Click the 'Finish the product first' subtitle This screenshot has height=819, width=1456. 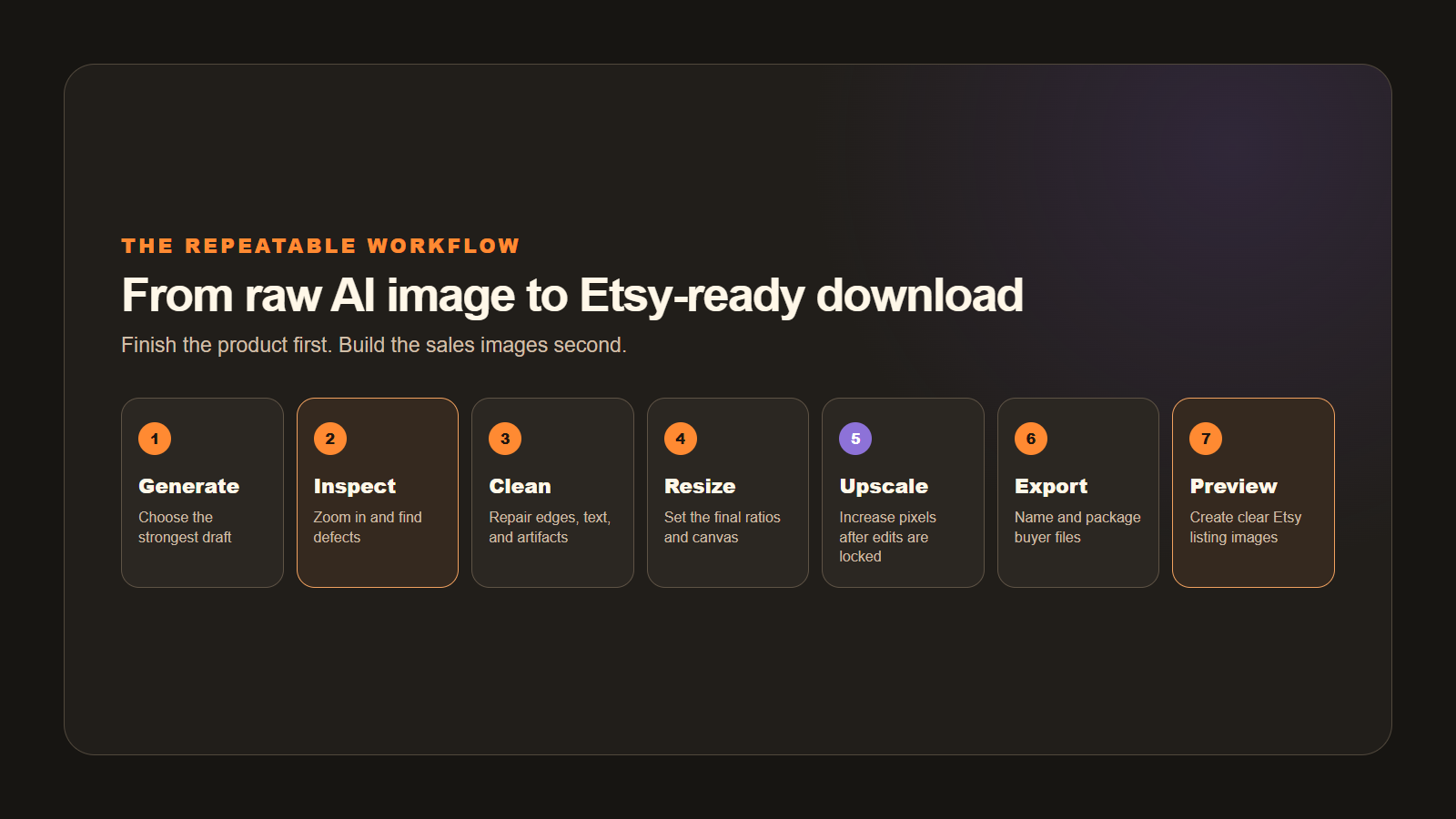coord(374,346)
